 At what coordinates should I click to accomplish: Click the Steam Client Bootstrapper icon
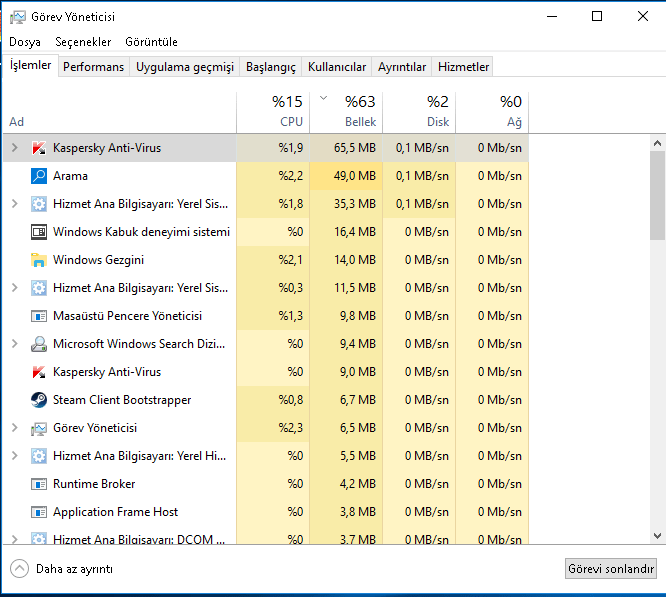pos(39,400)
